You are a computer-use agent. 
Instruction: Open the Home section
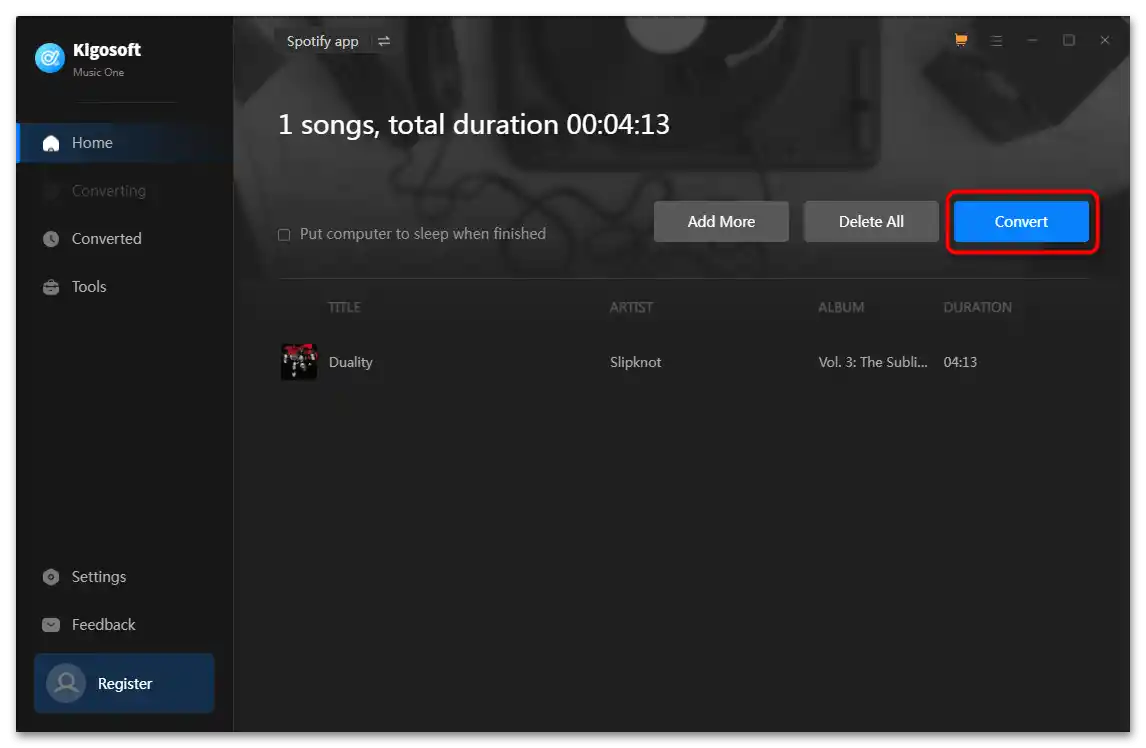click(124, 143)
